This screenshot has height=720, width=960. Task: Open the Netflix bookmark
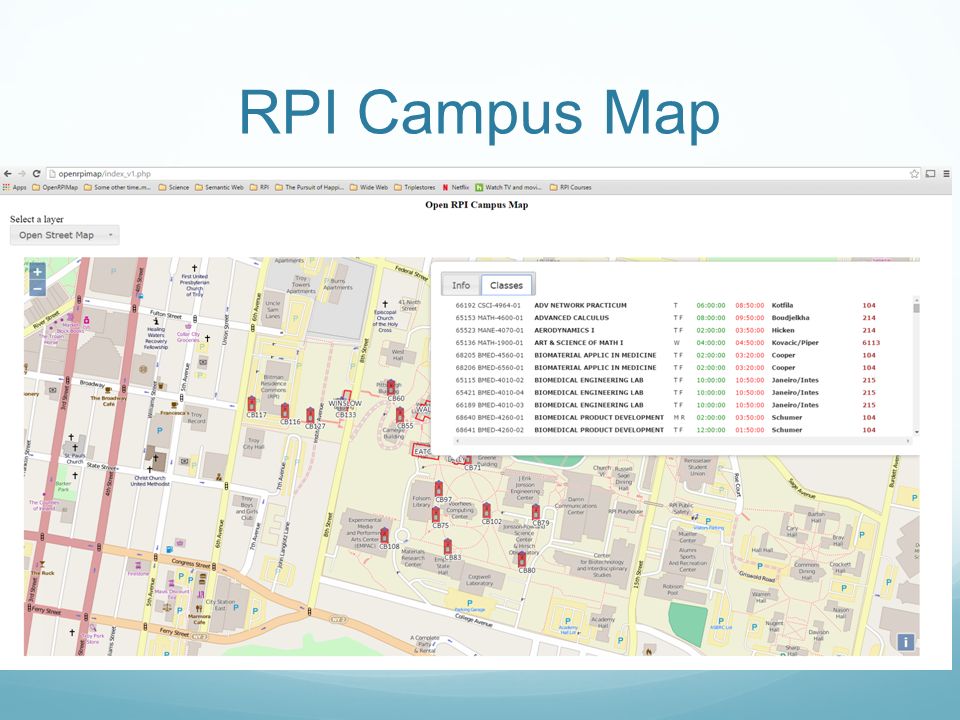click(456, 187)
